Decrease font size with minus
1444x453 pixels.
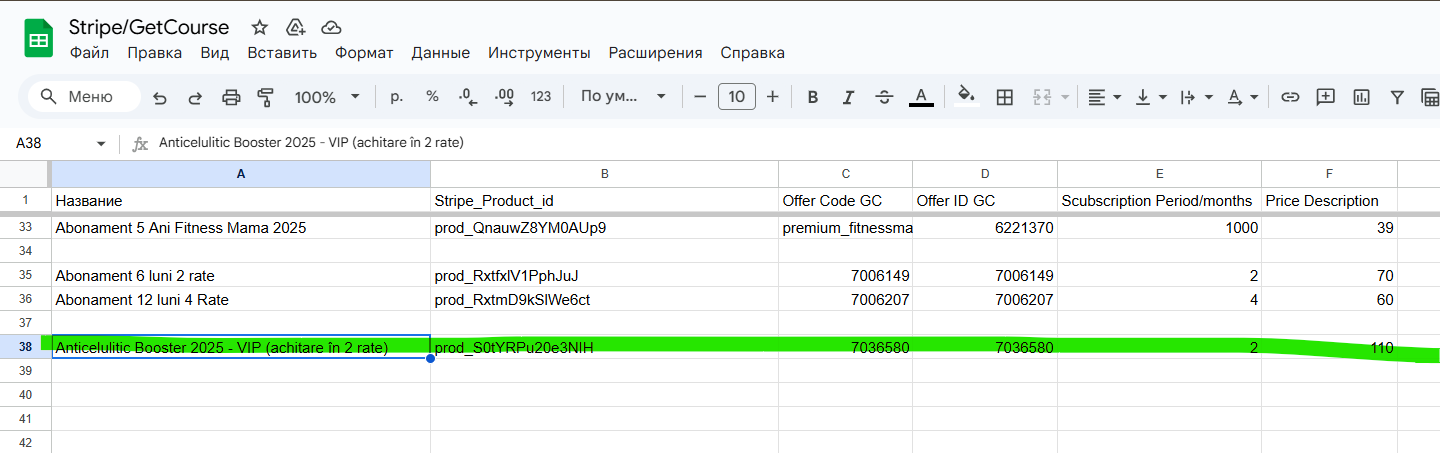coord(700,97)
